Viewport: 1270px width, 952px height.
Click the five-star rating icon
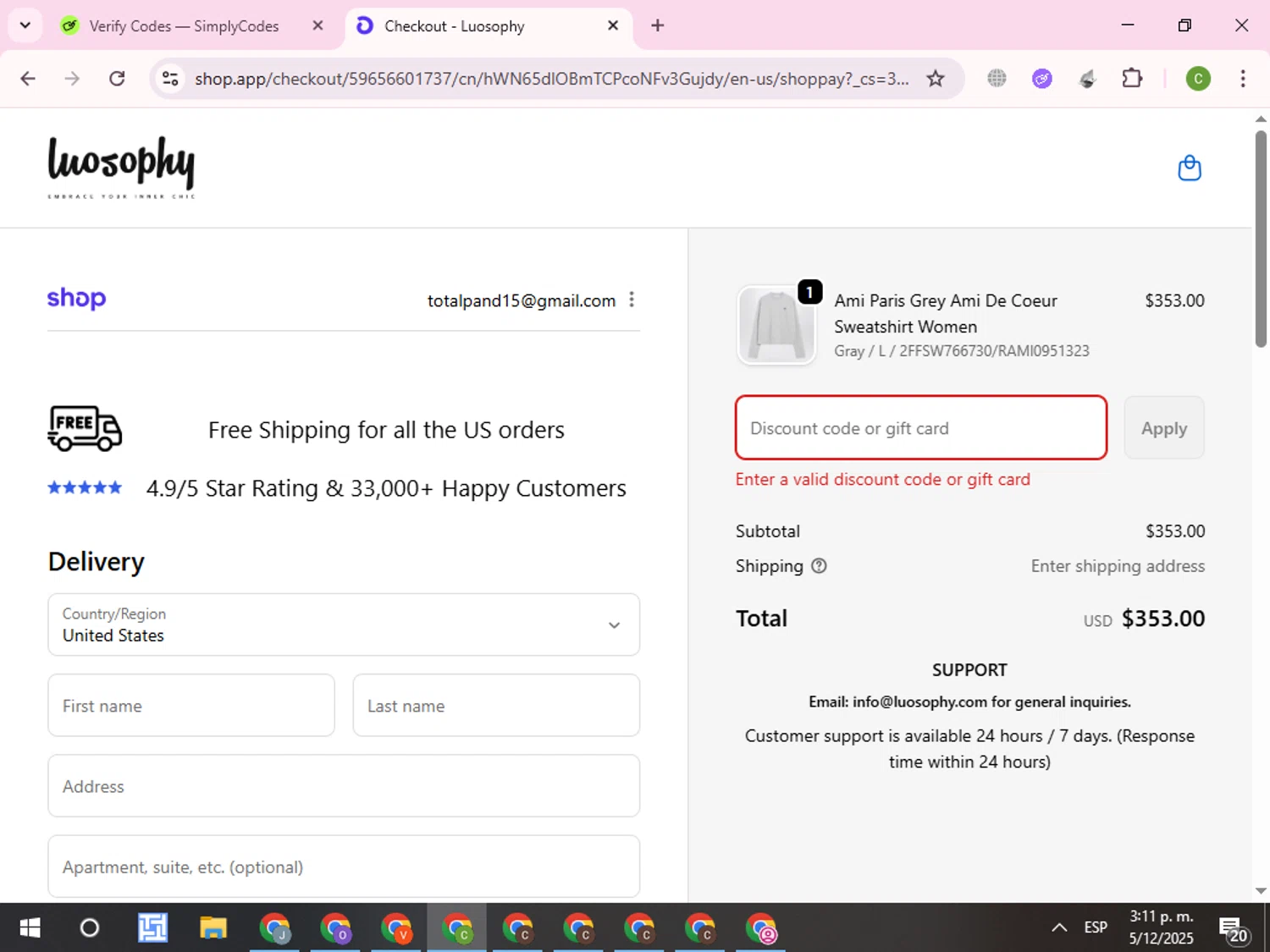coord(85,487)
